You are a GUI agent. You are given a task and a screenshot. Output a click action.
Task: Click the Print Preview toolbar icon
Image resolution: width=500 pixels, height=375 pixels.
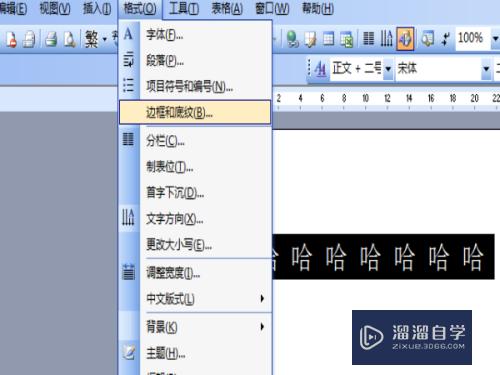69,39
